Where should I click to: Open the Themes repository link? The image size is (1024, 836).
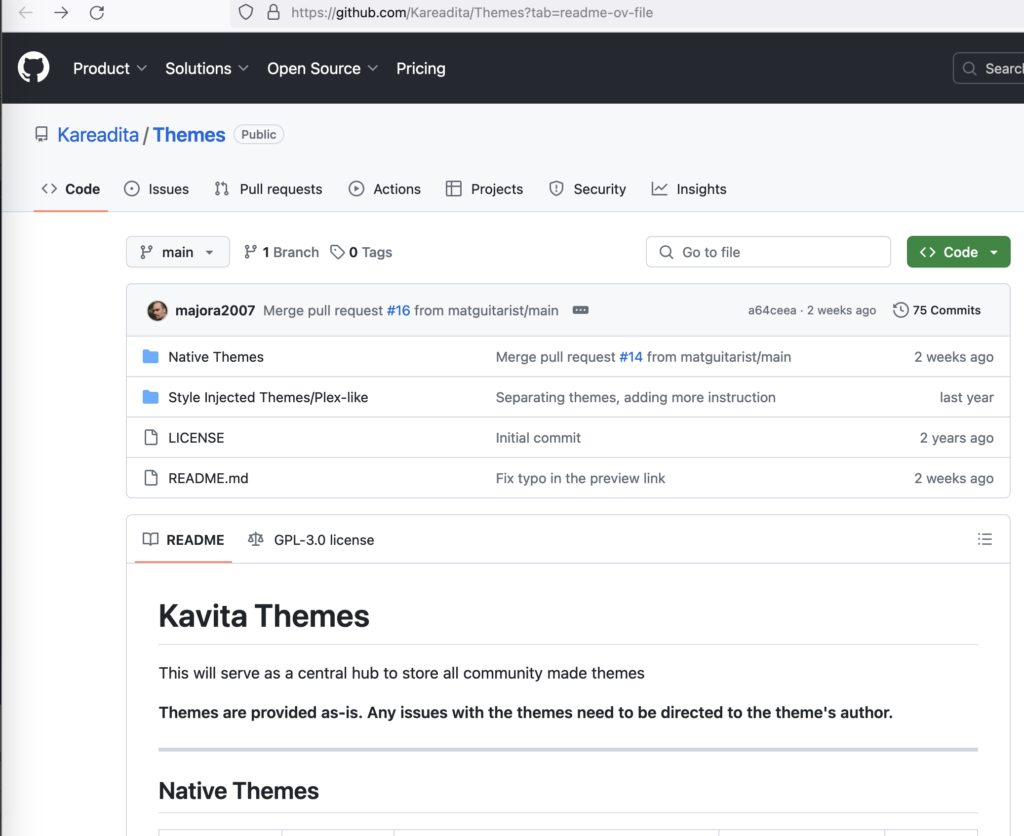pos(189,135)
